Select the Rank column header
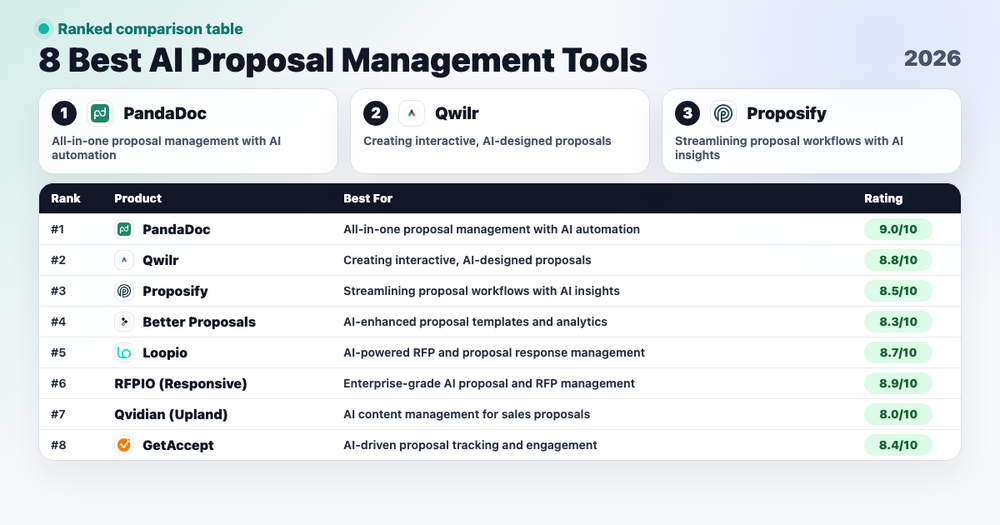The height and width of the screenshot is (525, 1000). coord(66,198)
